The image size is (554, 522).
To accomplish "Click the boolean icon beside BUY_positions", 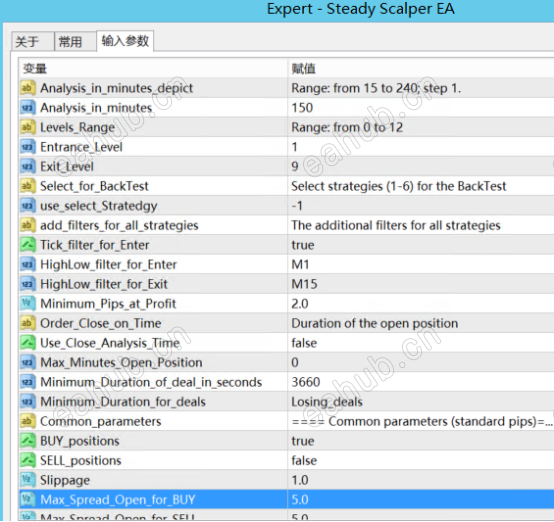I will coord(28,441).
